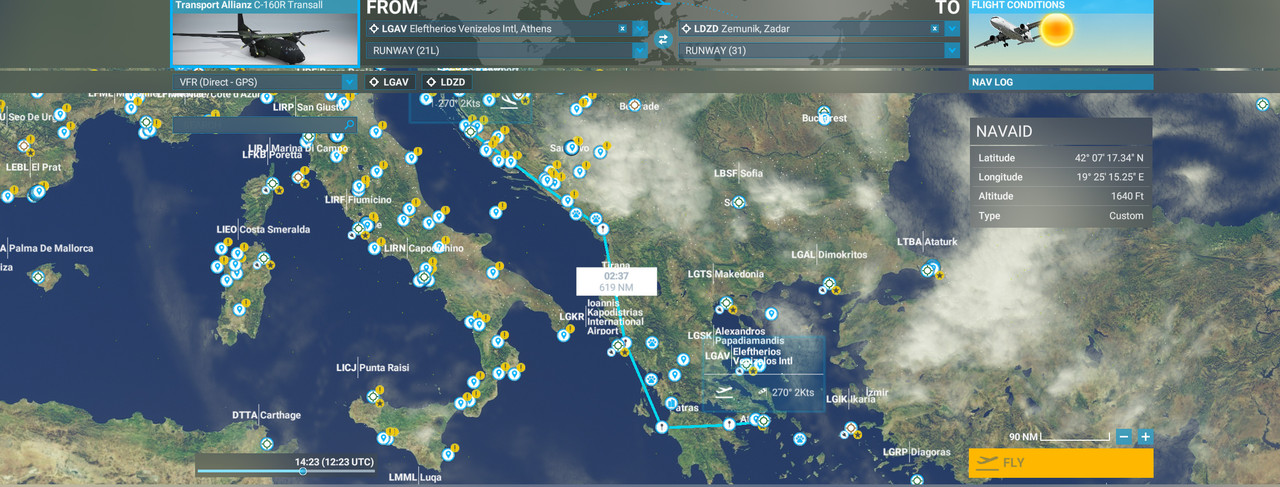Select the LGAV waypoint chip
The height and width of the screenshot is (487, 1280).
[x=389, y=82]
